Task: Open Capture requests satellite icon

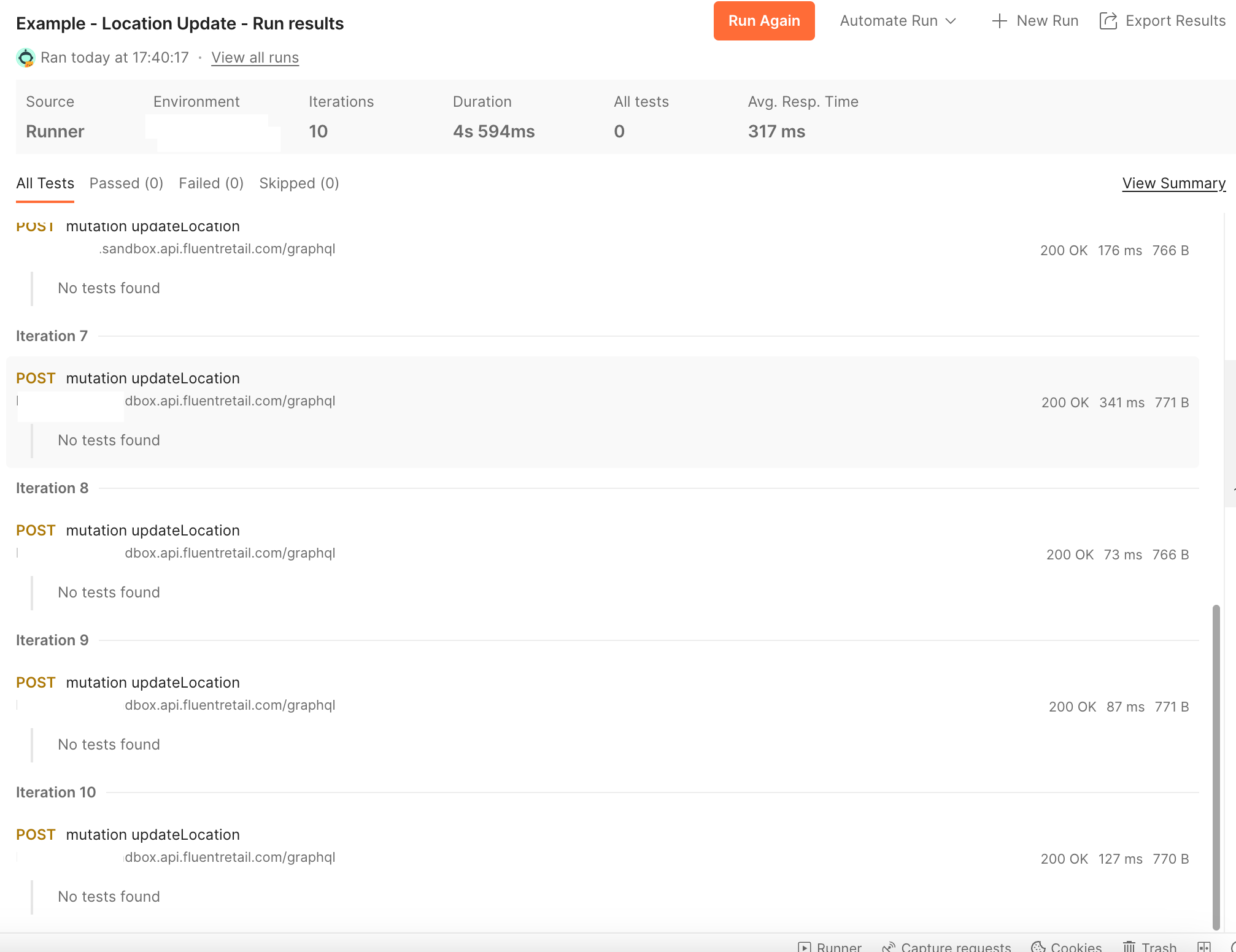Action: click(x=888, y=946)
